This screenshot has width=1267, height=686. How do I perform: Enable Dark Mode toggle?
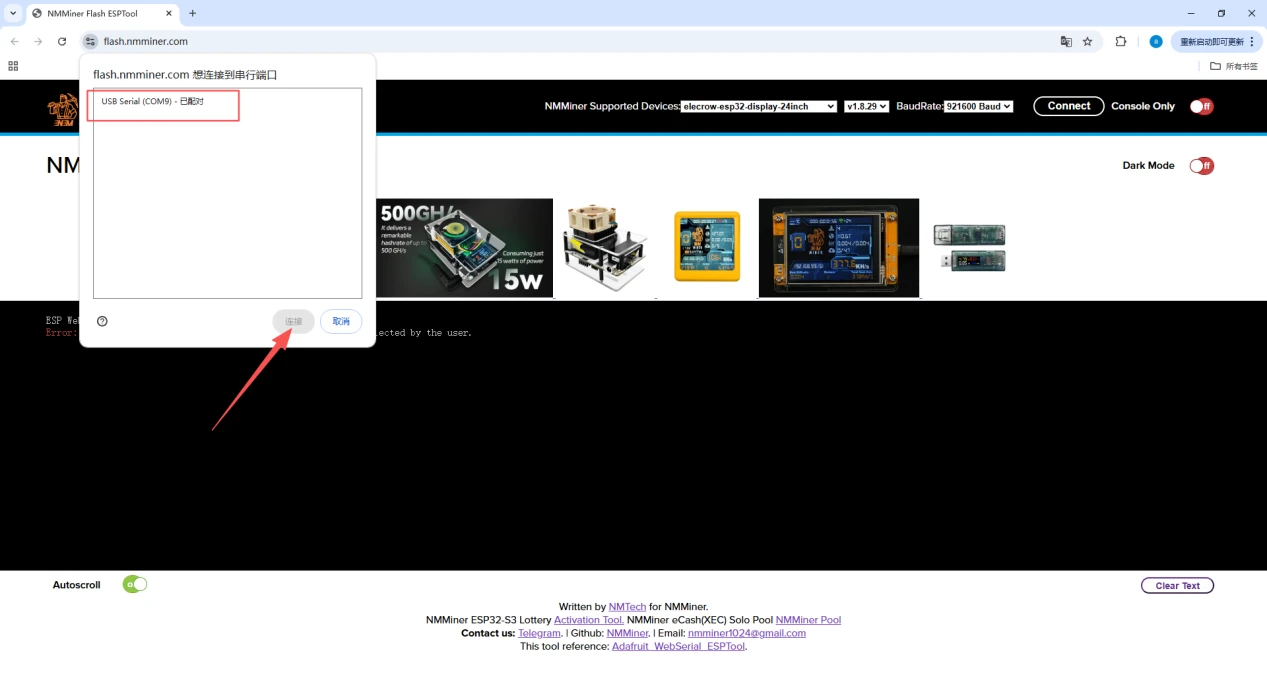pyautogui.click(x=1201, y=166)
